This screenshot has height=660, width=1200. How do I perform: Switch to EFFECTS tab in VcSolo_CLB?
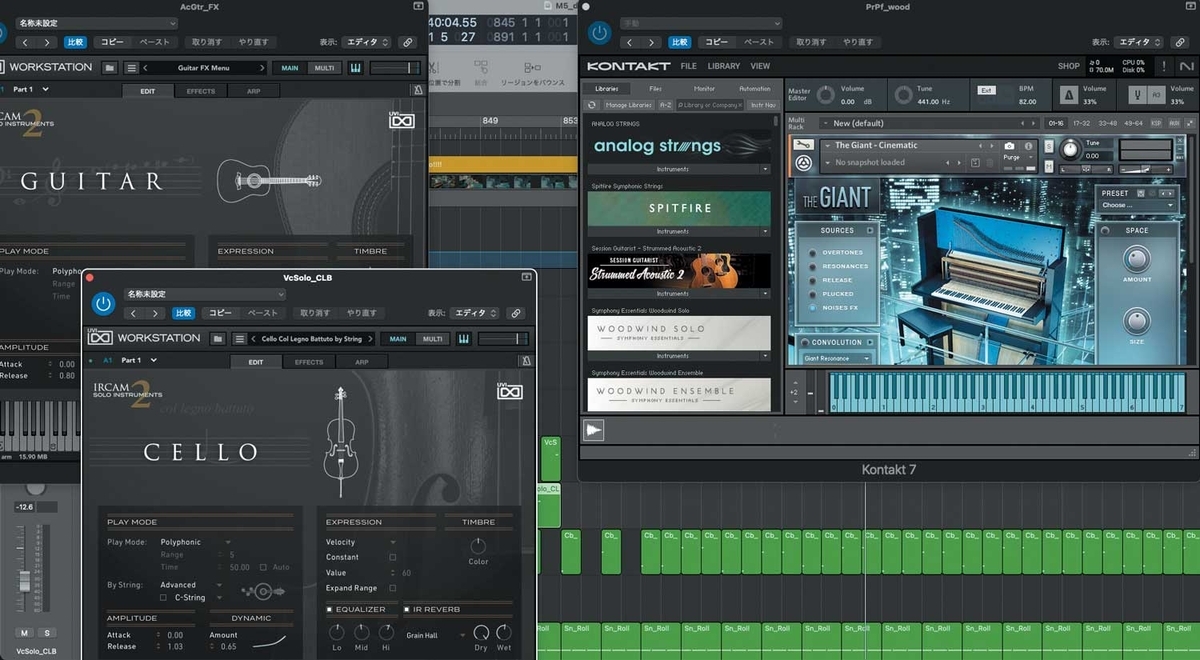click(x=309, y=362)
